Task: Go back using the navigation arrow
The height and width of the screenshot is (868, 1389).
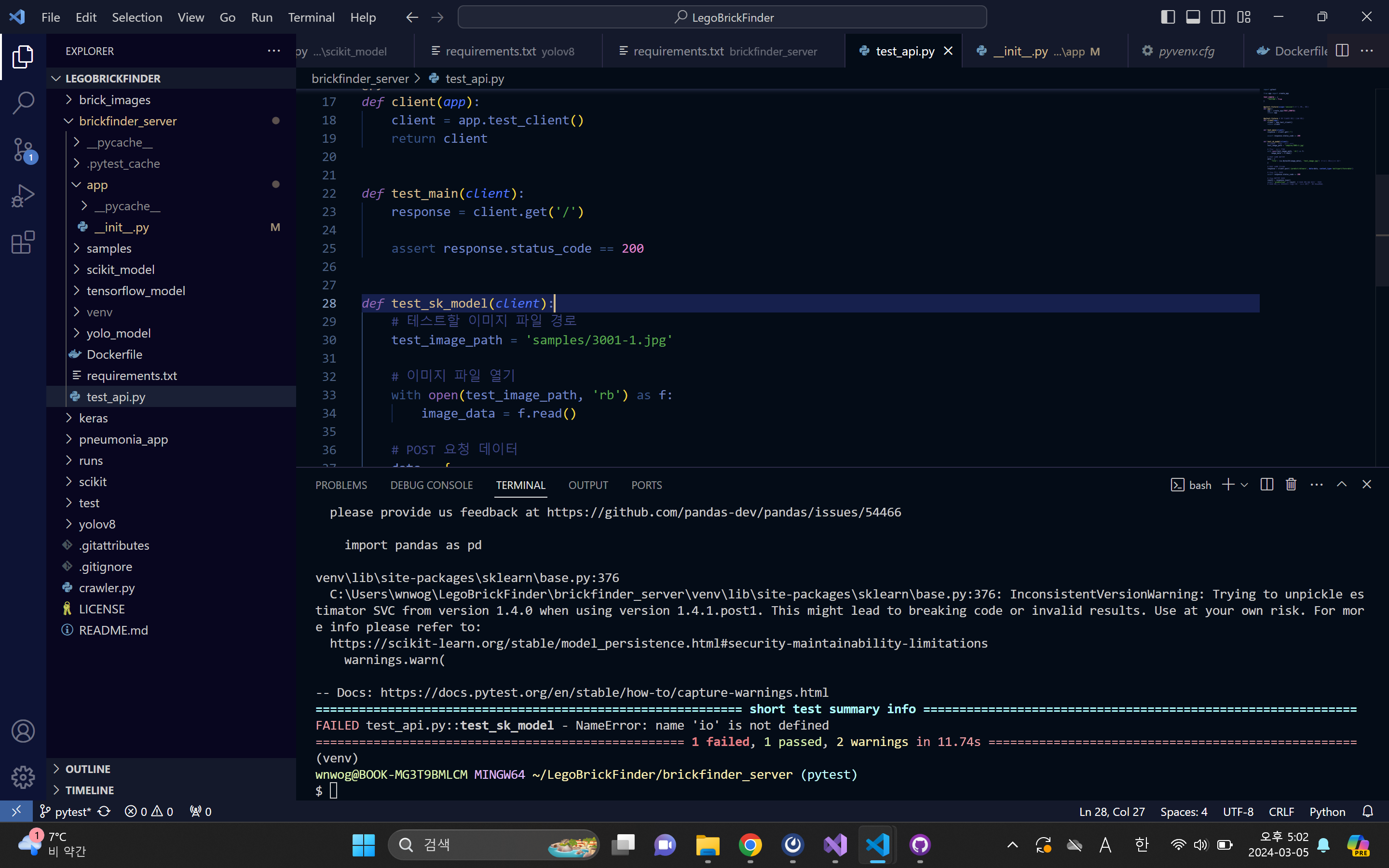Action: tap(411, 17)
